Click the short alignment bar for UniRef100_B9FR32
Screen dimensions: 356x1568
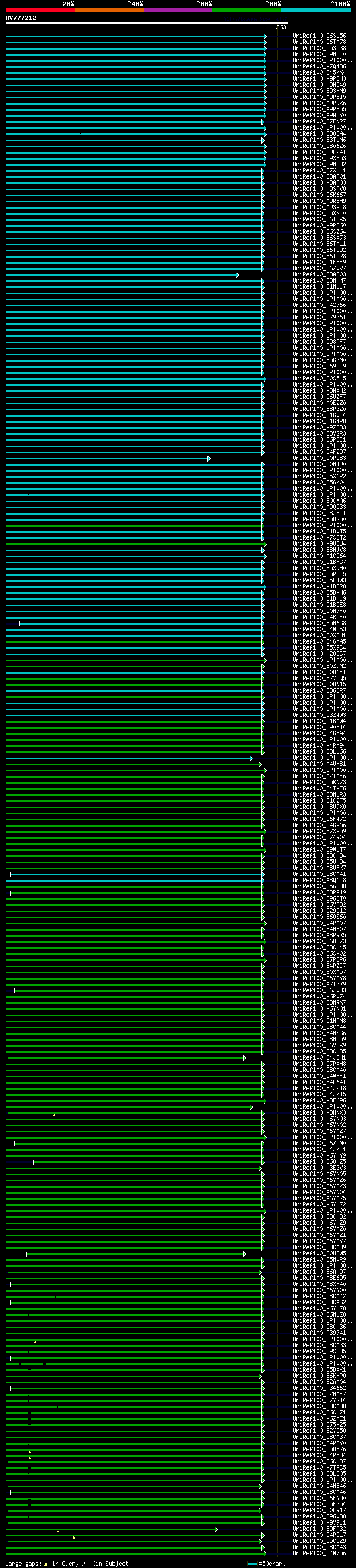tap(112, 1529)
